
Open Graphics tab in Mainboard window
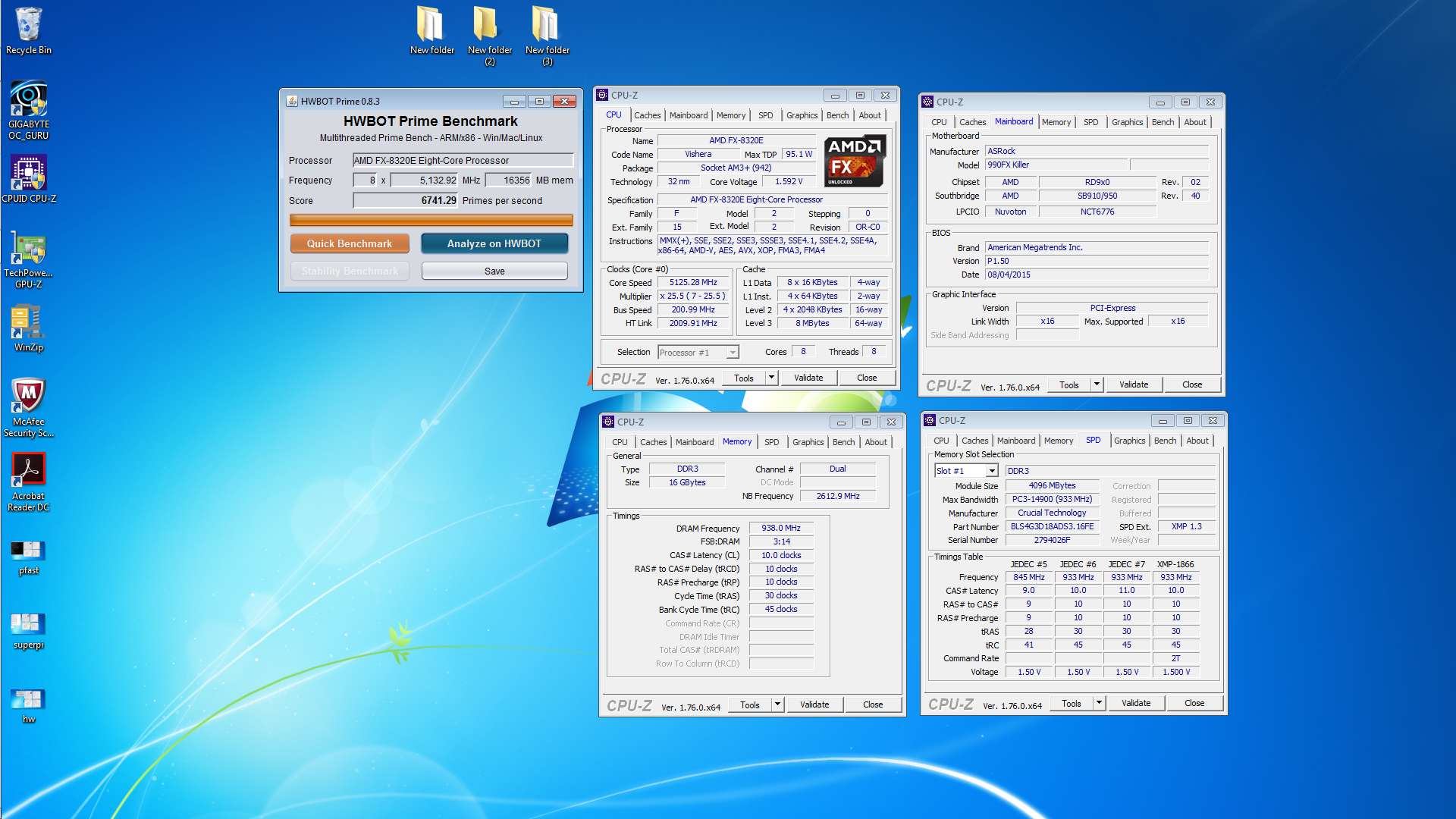click(x=1127, y=122)
